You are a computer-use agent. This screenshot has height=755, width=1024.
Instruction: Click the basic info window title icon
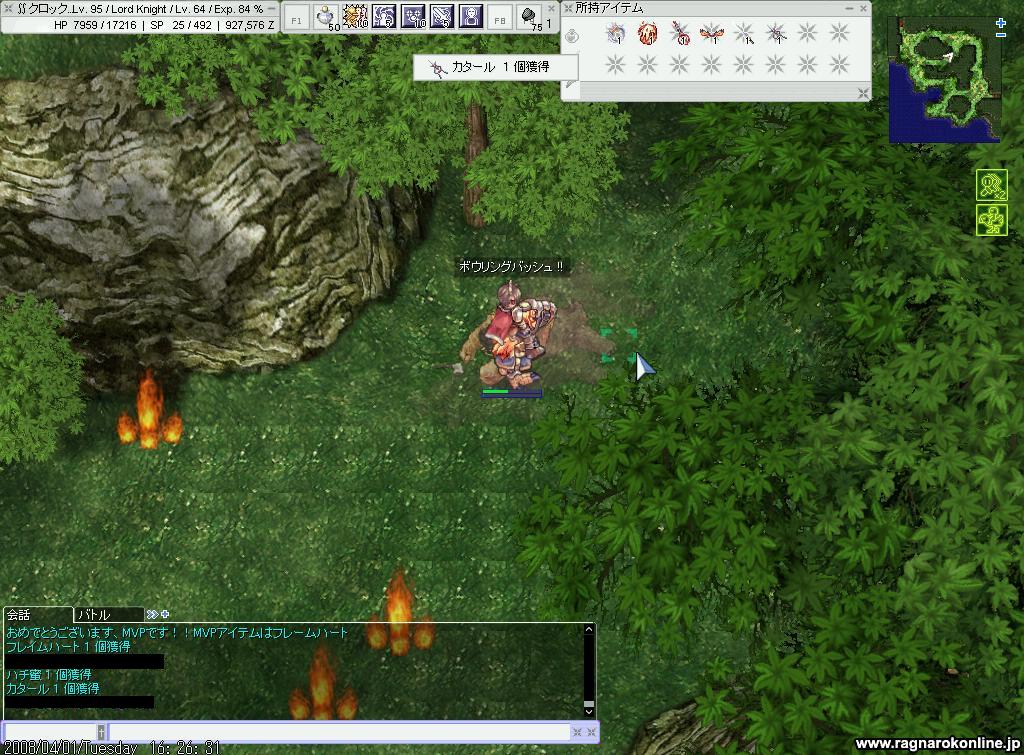[8, 8]
